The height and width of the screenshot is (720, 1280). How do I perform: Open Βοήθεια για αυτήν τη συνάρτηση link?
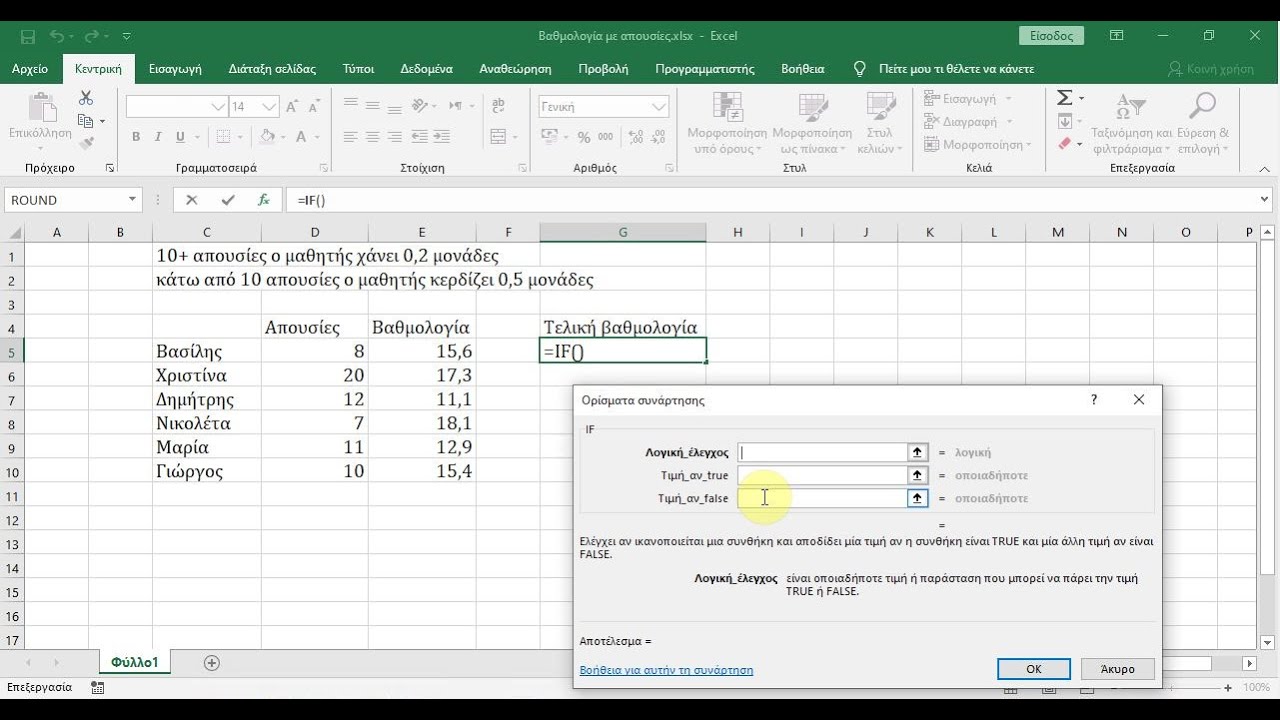click(666, 670)
